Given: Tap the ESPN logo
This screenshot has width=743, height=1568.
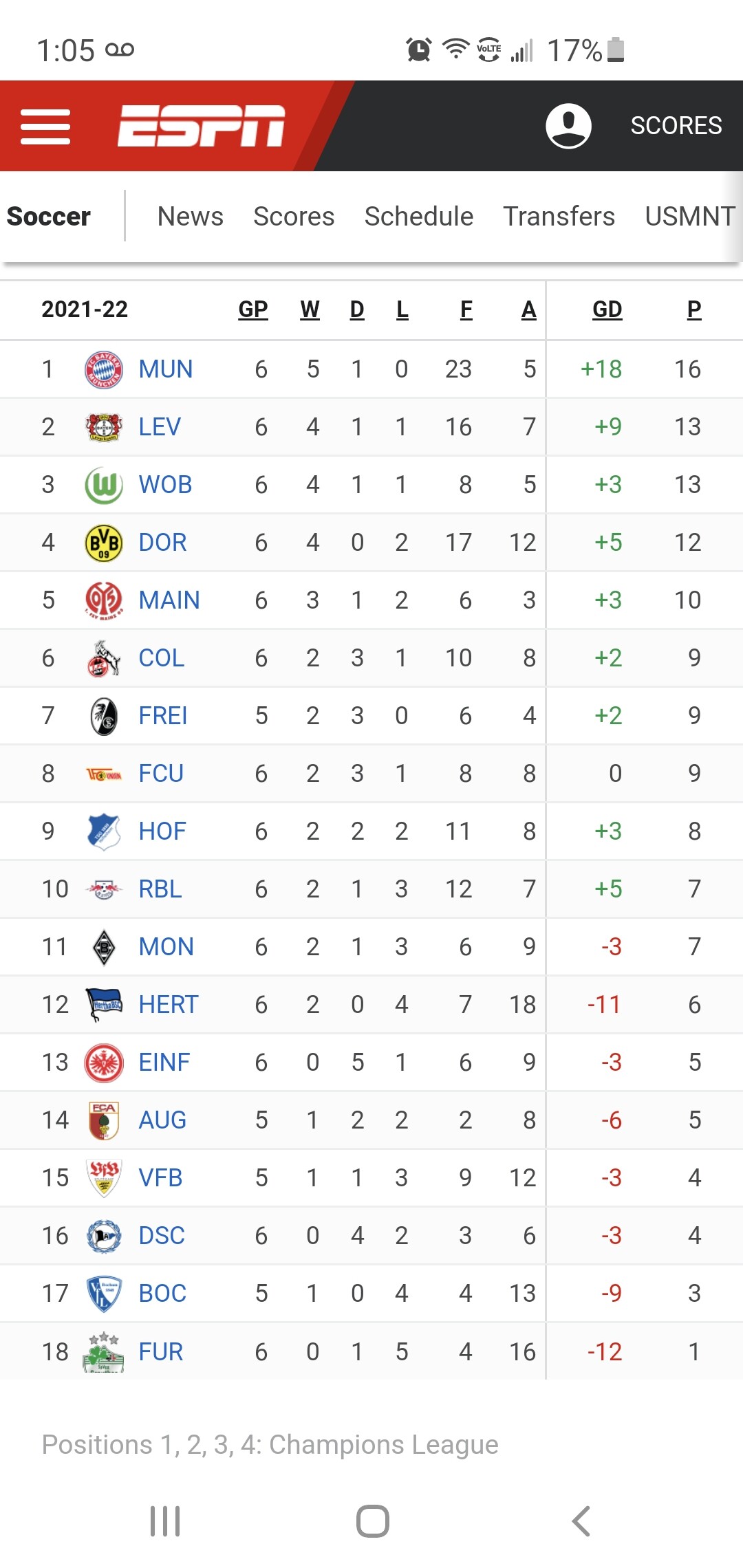Looking at the screenshot, I should pos(201,126).
